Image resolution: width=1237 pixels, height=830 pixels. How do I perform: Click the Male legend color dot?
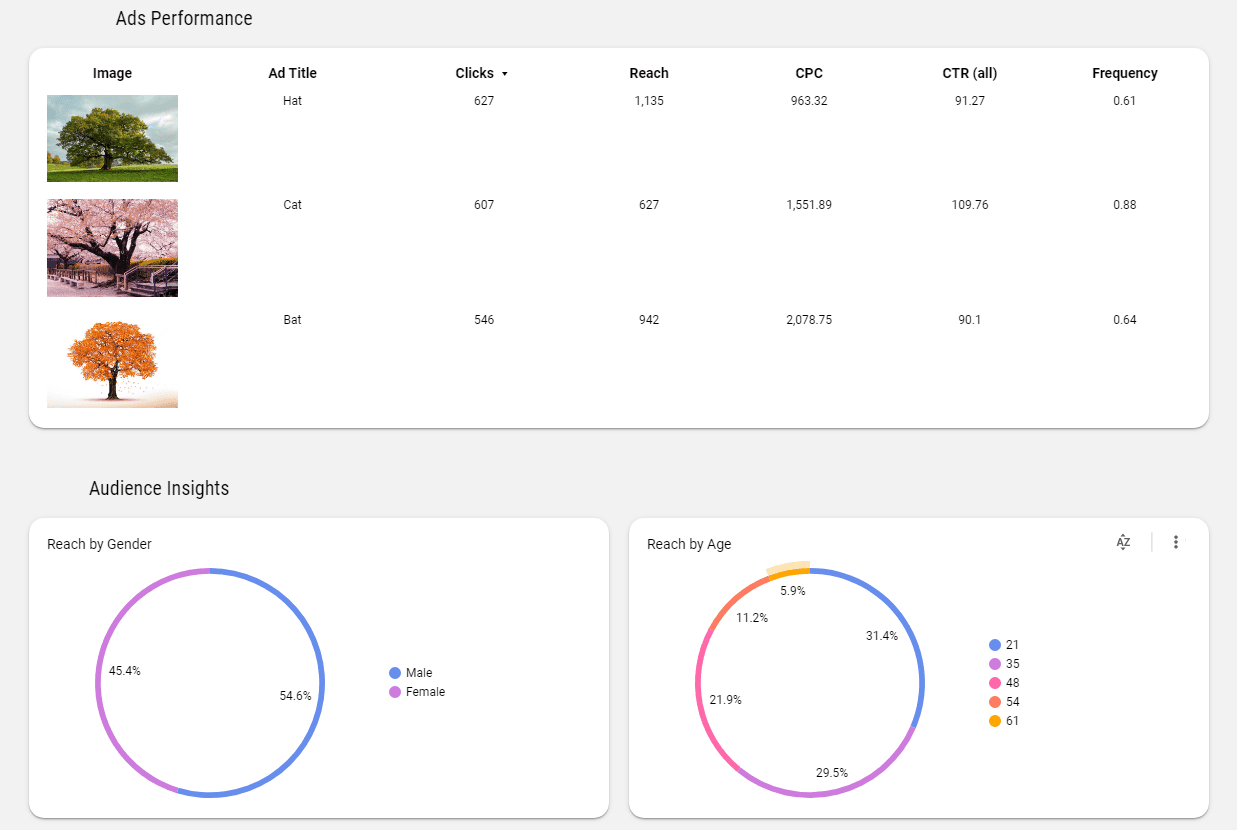[x=395, y=673]
